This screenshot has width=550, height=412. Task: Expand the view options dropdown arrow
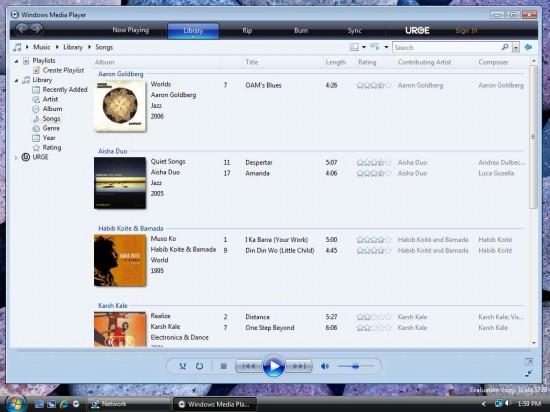tap(386, 47)
